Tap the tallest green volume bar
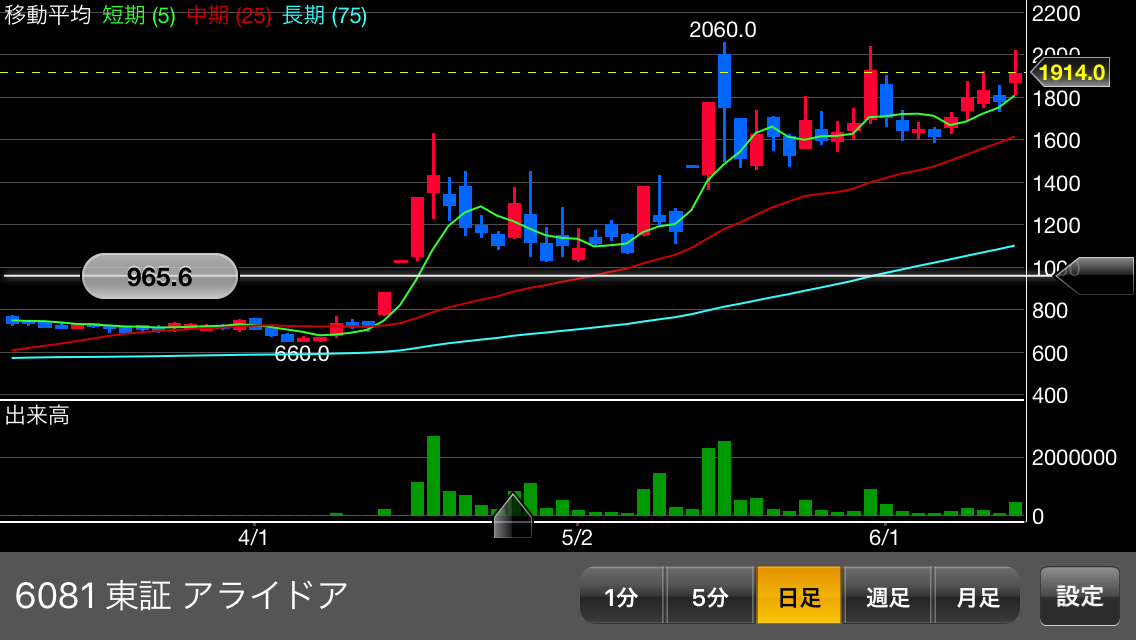 433,476
